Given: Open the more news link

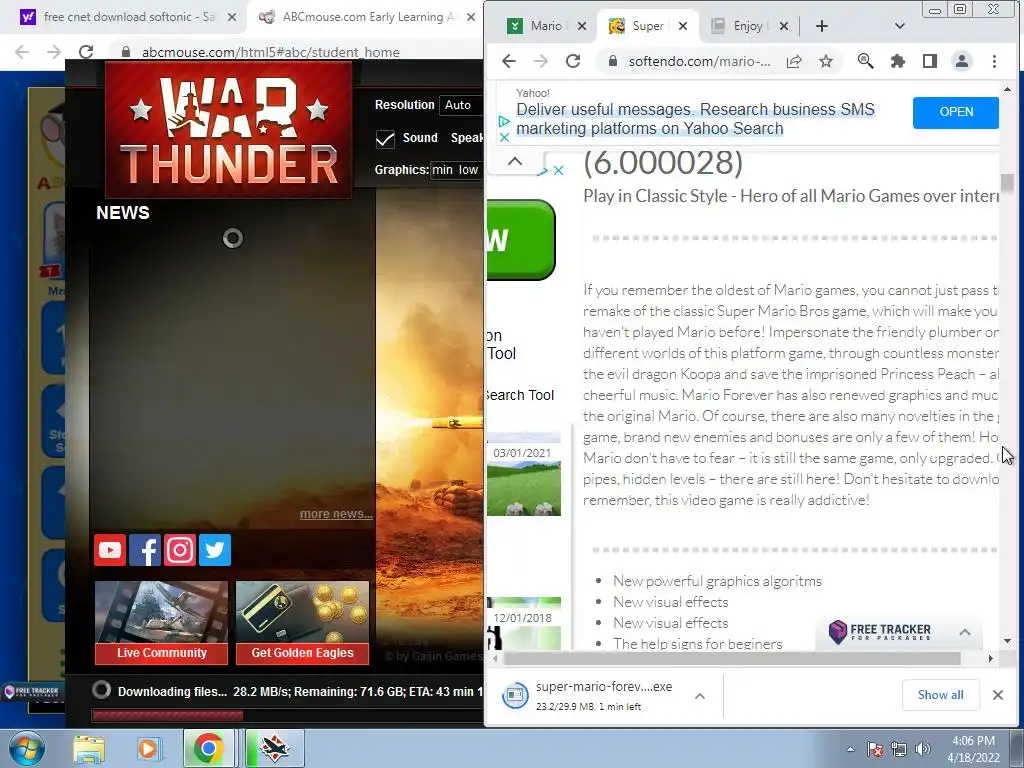Looking at the screenshot, I should (x=336, y=514).
